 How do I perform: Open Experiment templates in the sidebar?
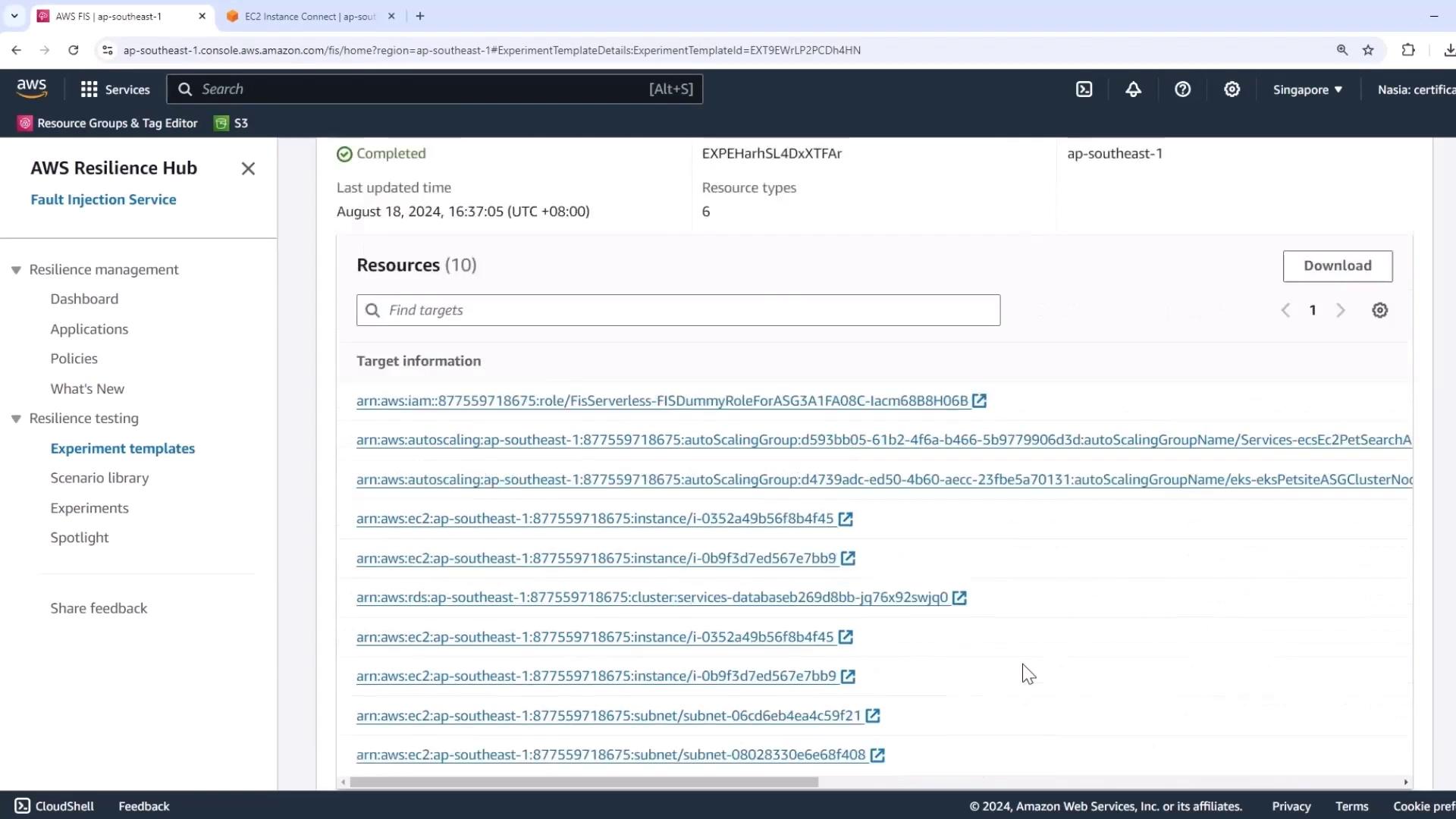pos(123,448)
